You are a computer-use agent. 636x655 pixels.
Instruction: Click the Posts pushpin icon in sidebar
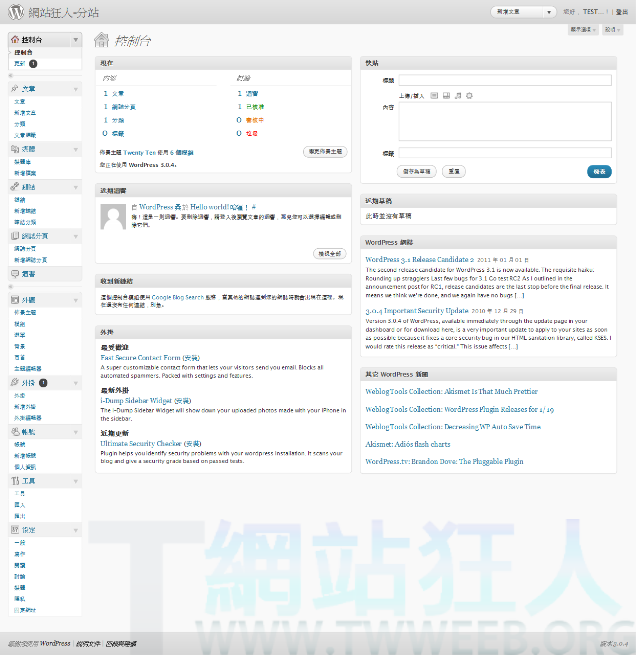tap(15, 89)
